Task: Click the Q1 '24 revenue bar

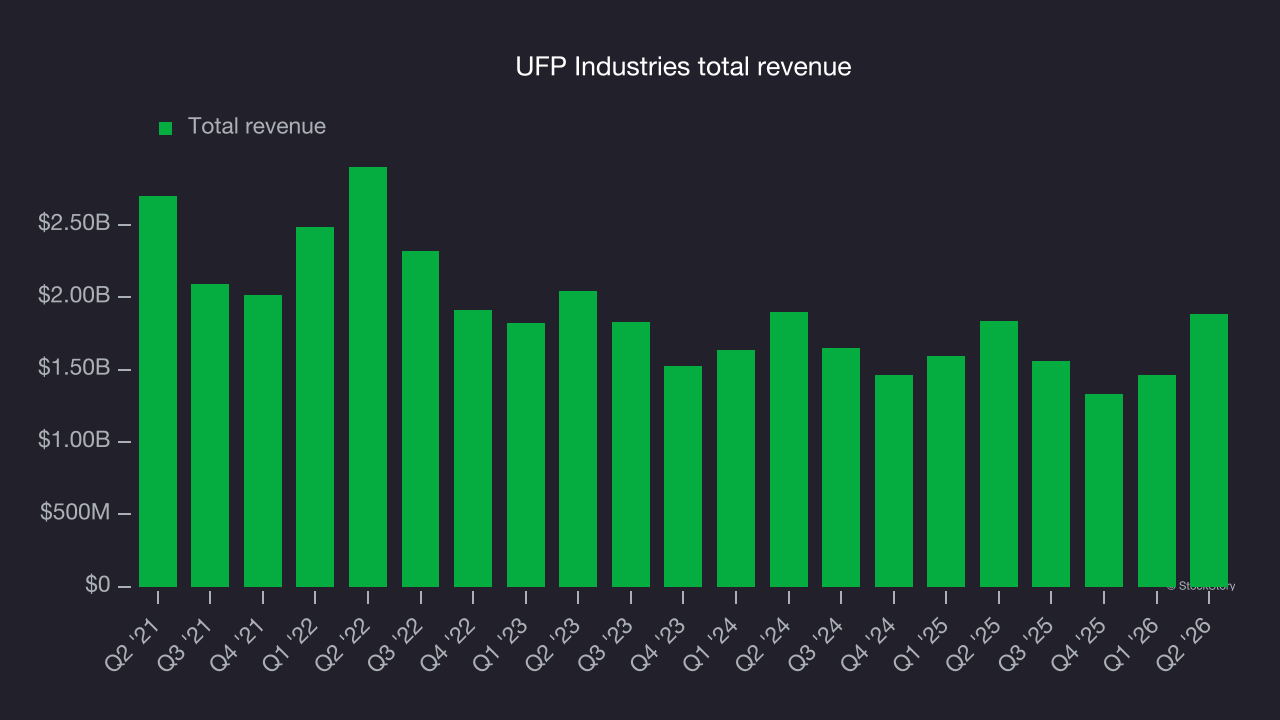Action: [x=736, y=468]
